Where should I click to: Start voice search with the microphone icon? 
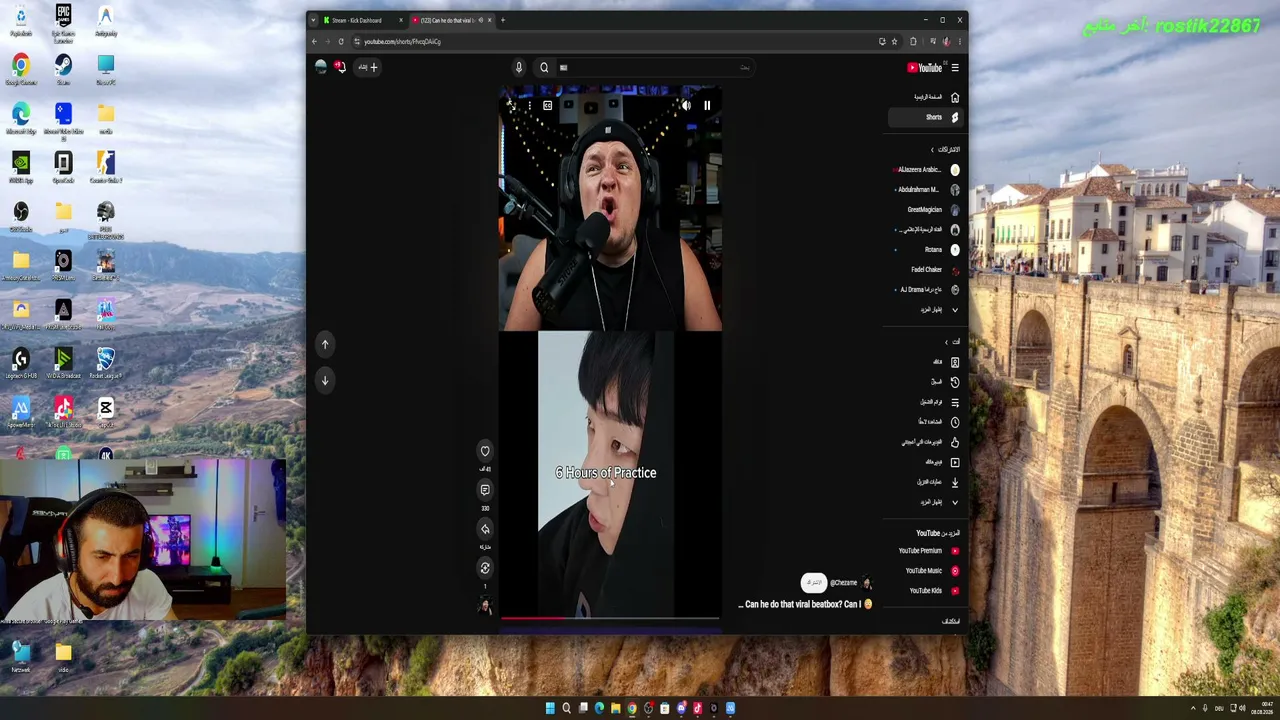tap(519, 68)
